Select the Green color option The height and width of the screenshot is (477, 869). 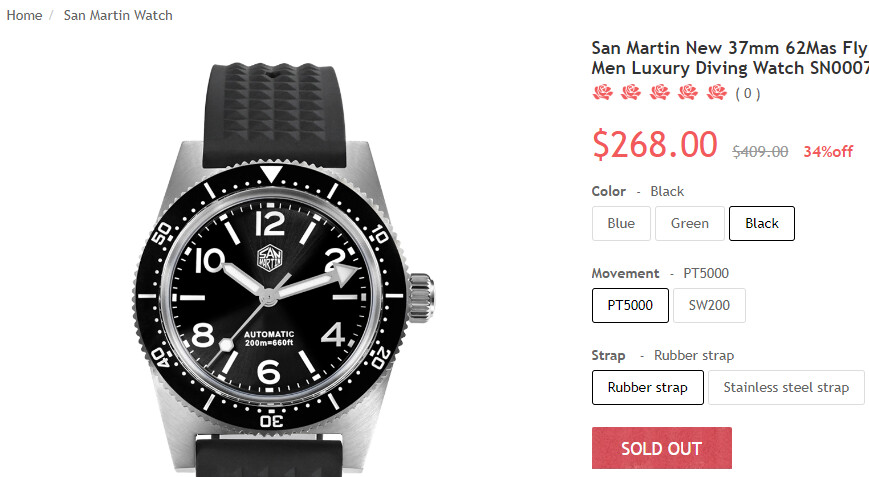click(689, 223)
